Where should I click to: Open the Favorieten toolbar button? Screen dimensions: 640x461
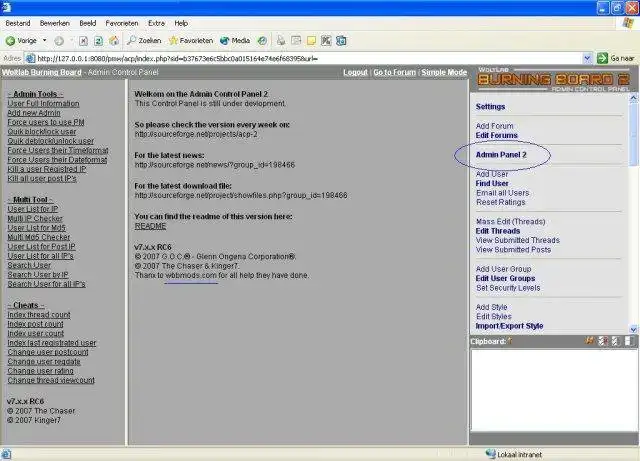191,40
